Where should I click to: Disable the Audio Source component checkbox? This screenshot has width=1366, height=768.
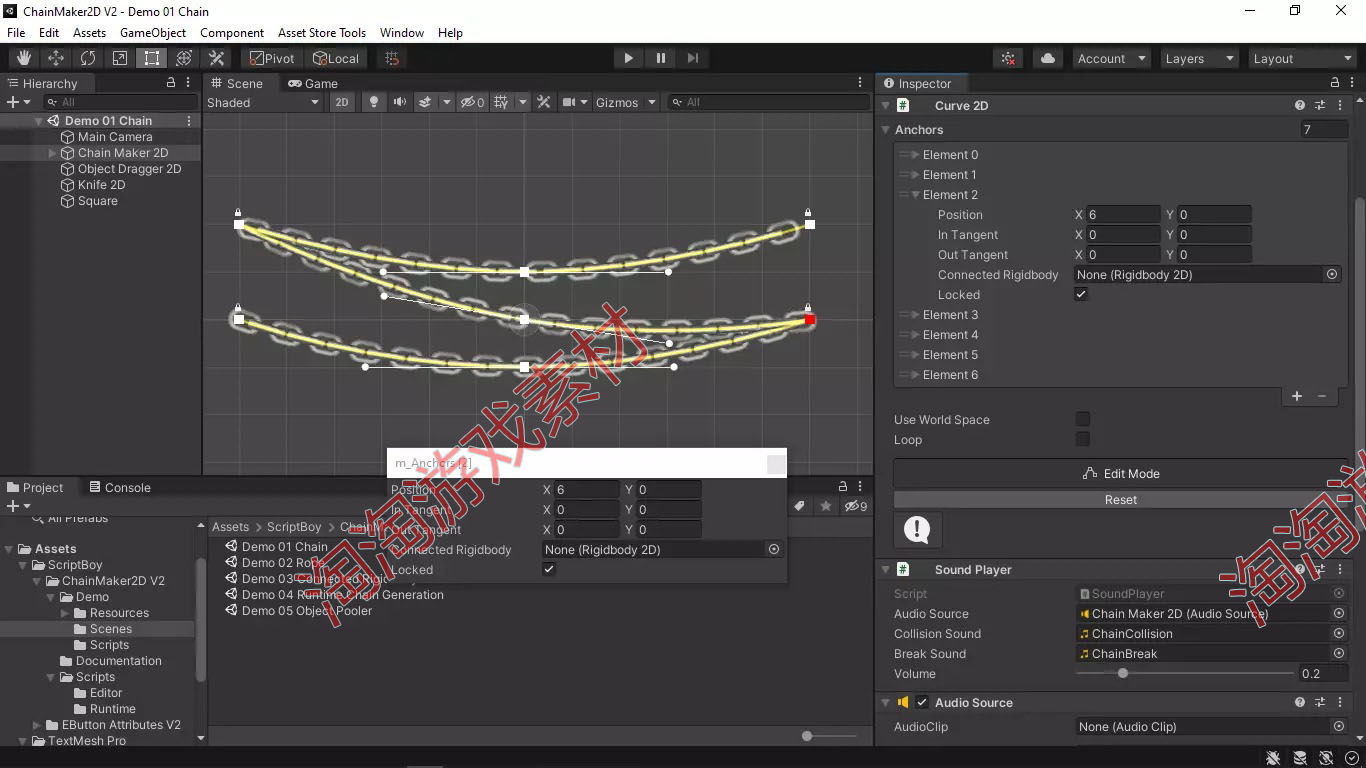(922, 702)
